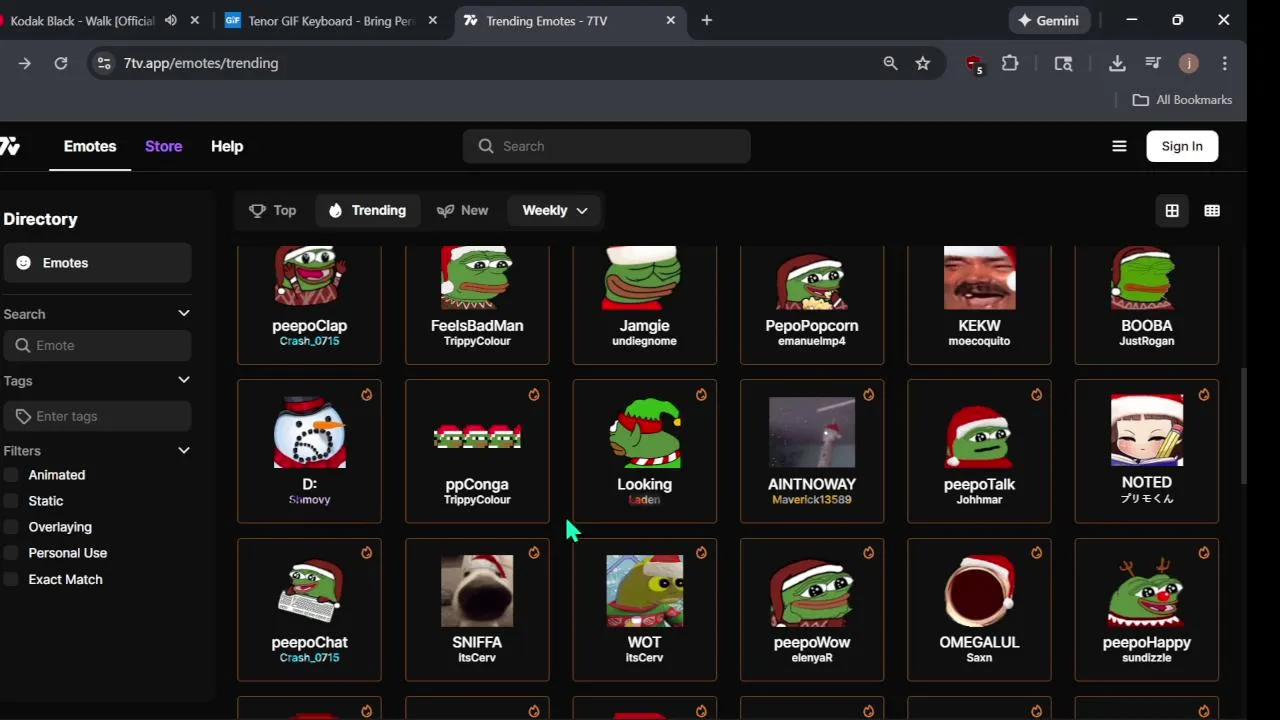Focus the sidebar Emote search field
Image resolution: width=1280 pixels, height=720 pixels.
pyautogui.click(x=97, y=345)
